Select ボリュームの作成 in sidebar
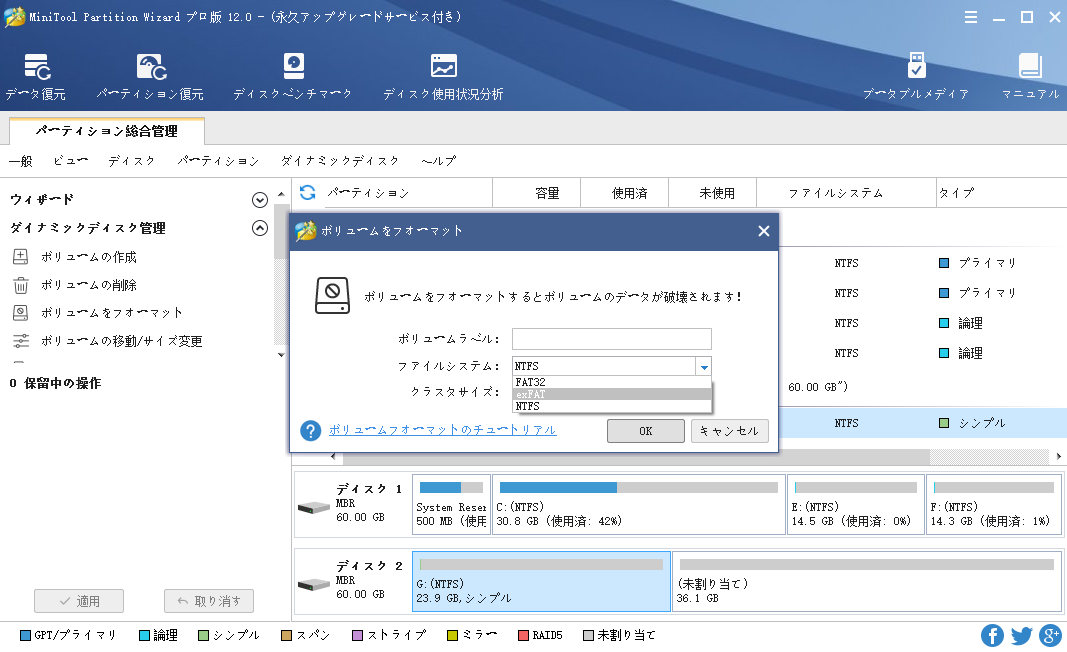 click(x=89, y=257)
